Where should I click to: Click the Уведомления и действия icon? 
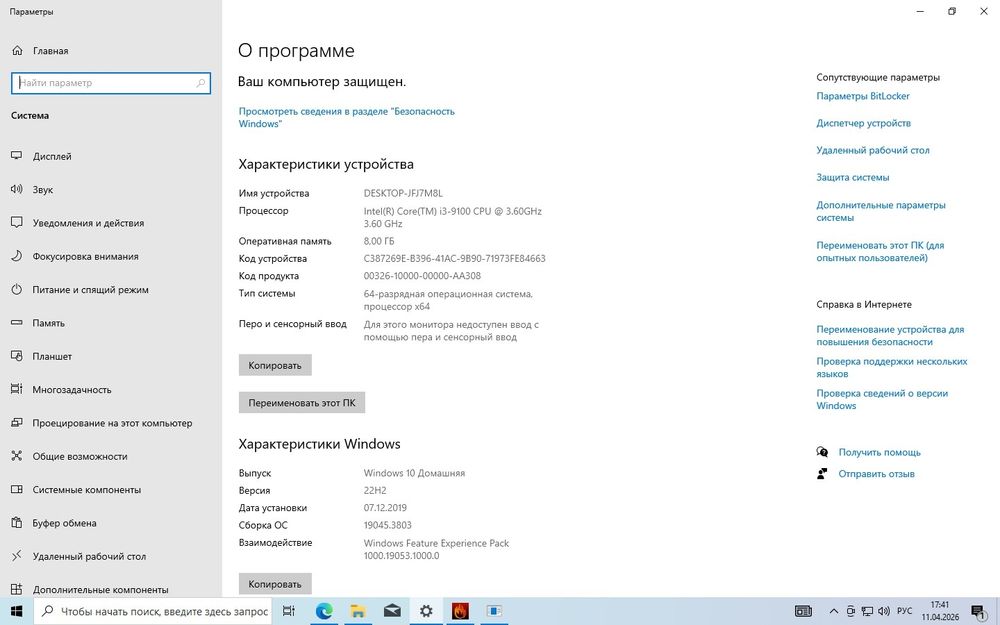pos(17,223)
